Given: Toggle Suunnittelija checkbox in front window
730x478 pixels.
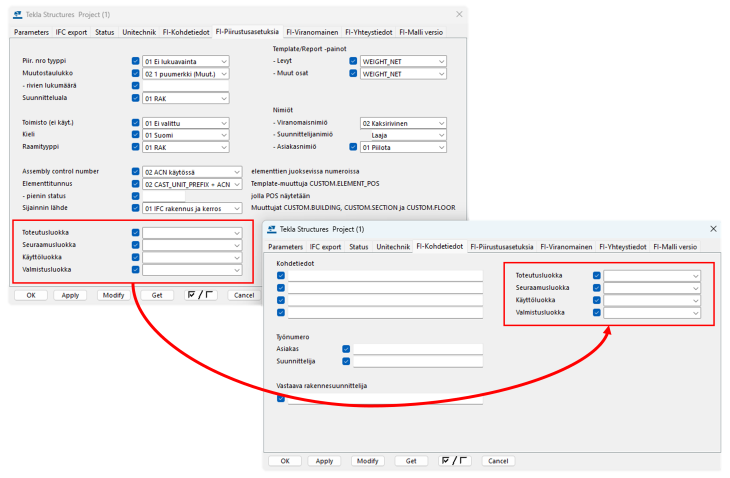Looking at the screenshot, I should point(346,361).
